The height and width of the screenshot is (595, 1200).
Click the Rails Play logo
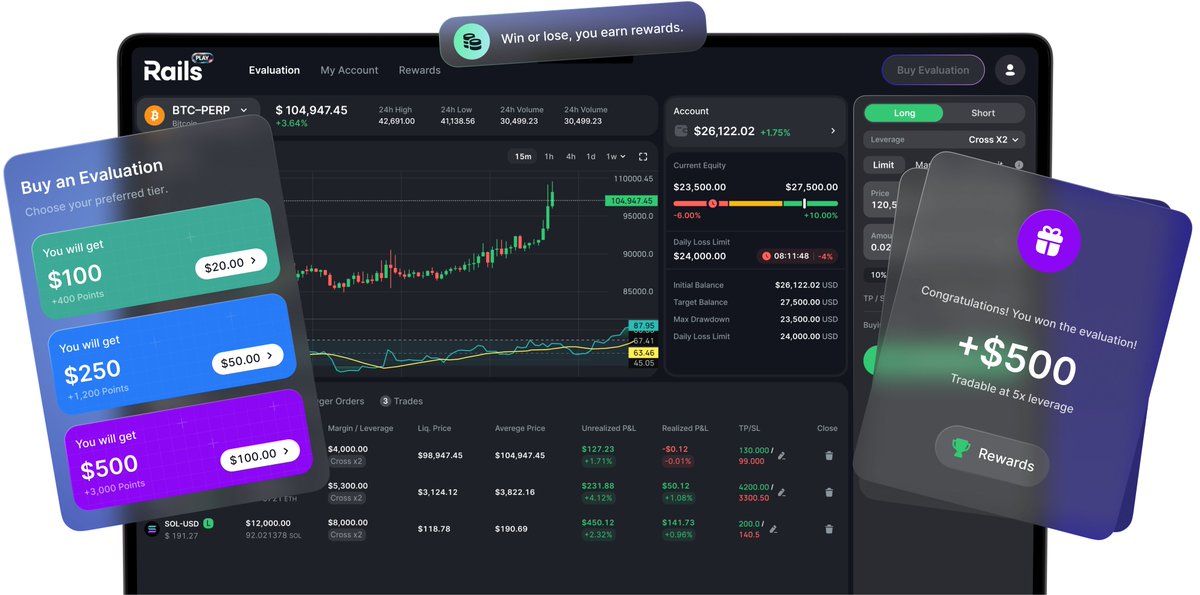[x=177, y=68]
